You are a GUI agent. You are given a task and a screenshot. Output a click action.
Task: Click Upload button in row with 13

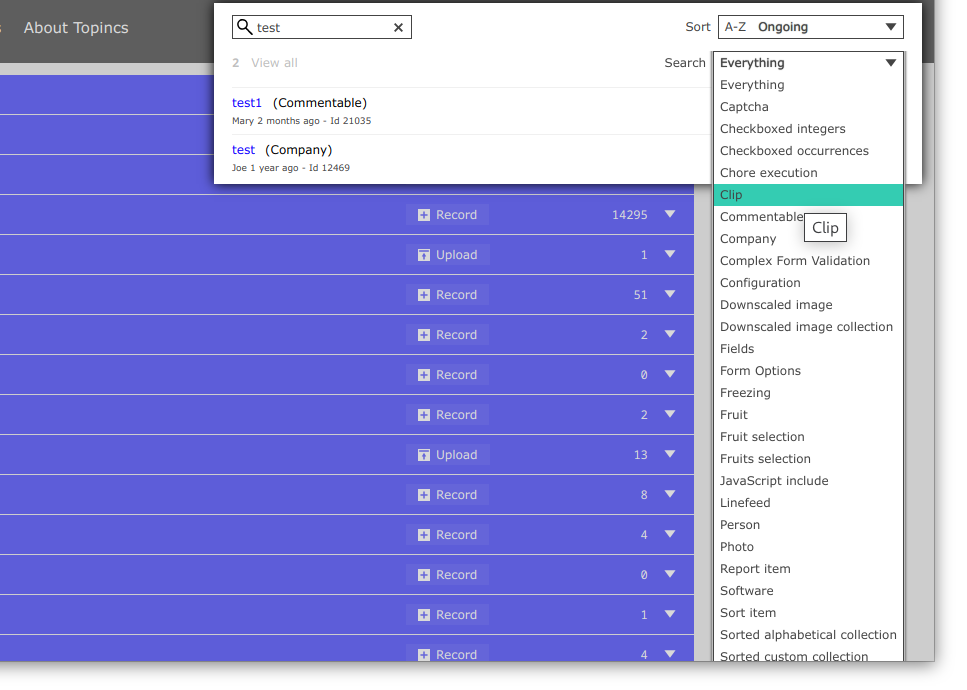click(x=447, y=455)
